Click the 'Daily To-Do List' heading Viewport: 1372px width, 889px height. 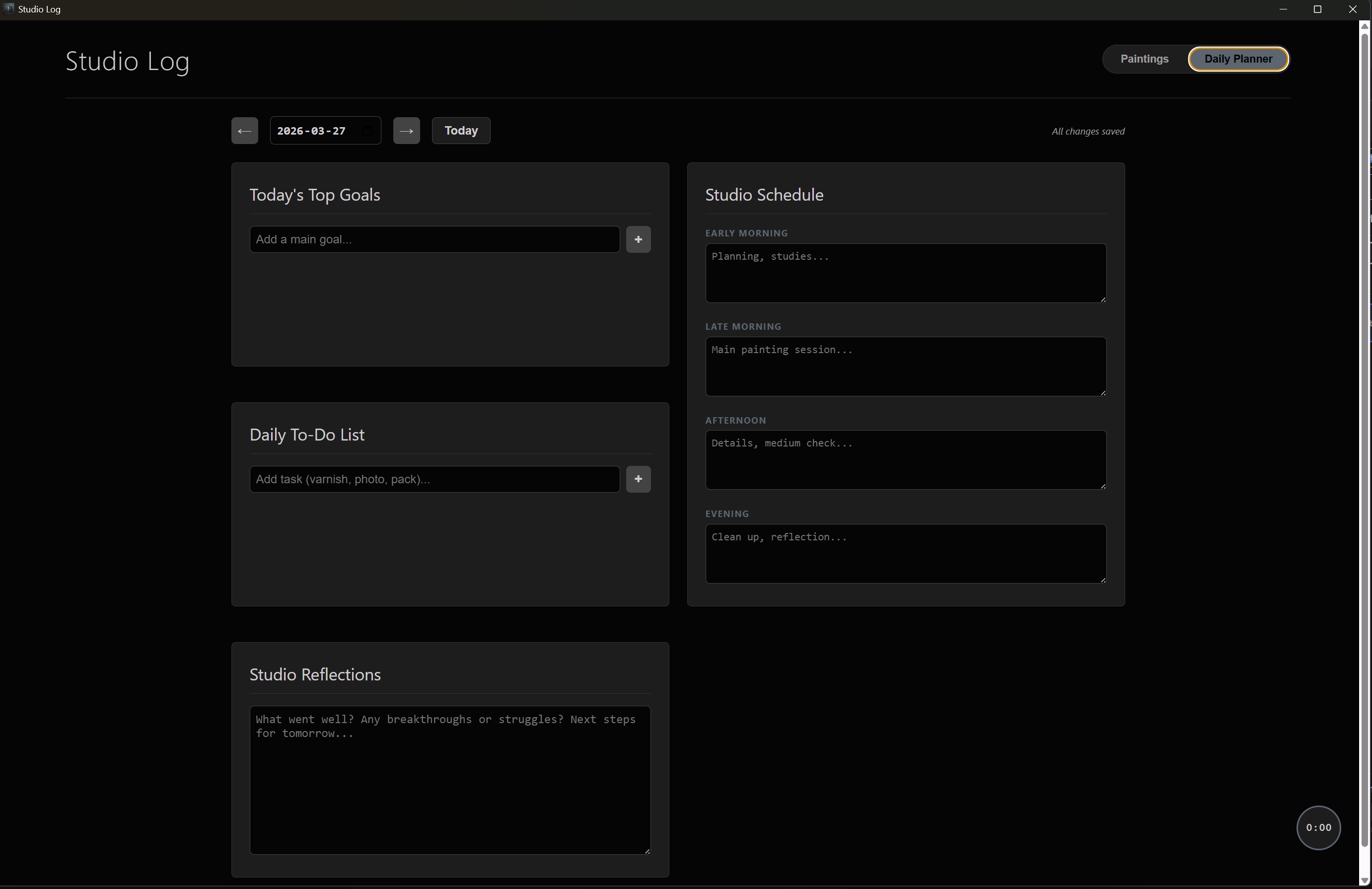(x=307, y=435)
